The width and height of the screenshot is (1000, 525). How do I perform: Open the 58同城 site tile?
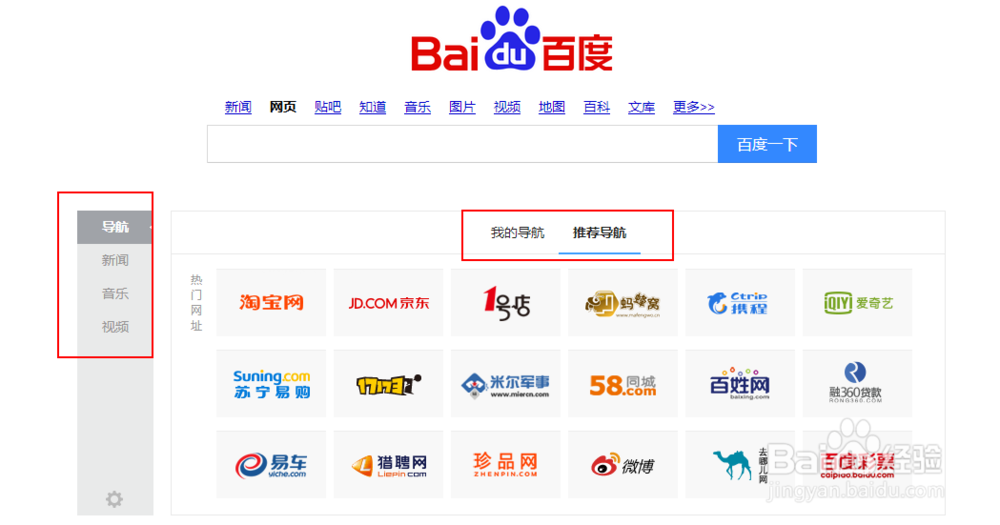tap(623, 383)
